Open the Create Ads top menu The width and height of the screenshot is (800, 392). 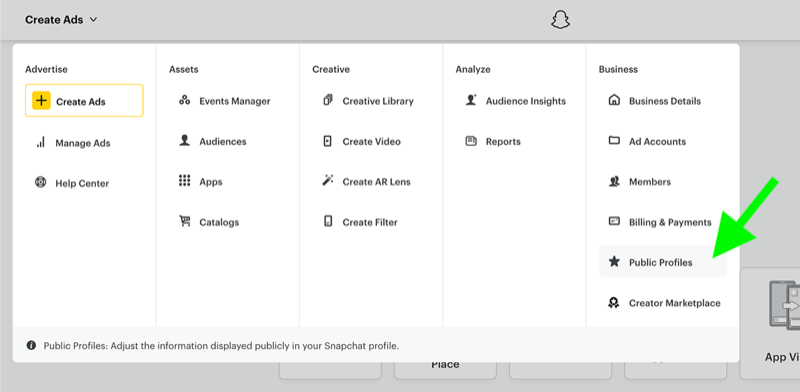(61, 20)
